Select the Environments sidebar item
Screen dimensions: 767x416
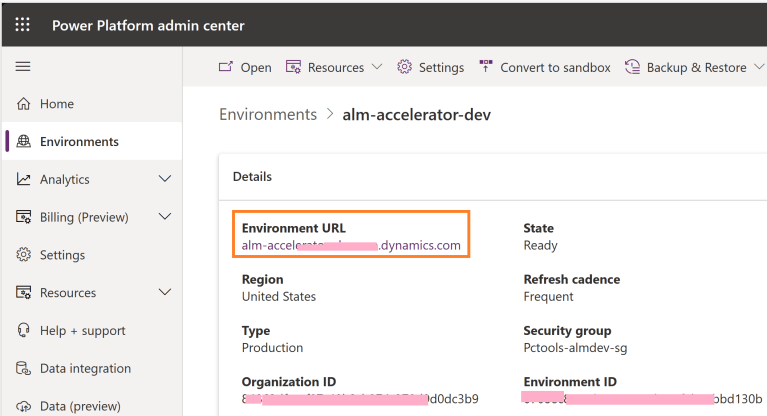click(x=79, y=142)
